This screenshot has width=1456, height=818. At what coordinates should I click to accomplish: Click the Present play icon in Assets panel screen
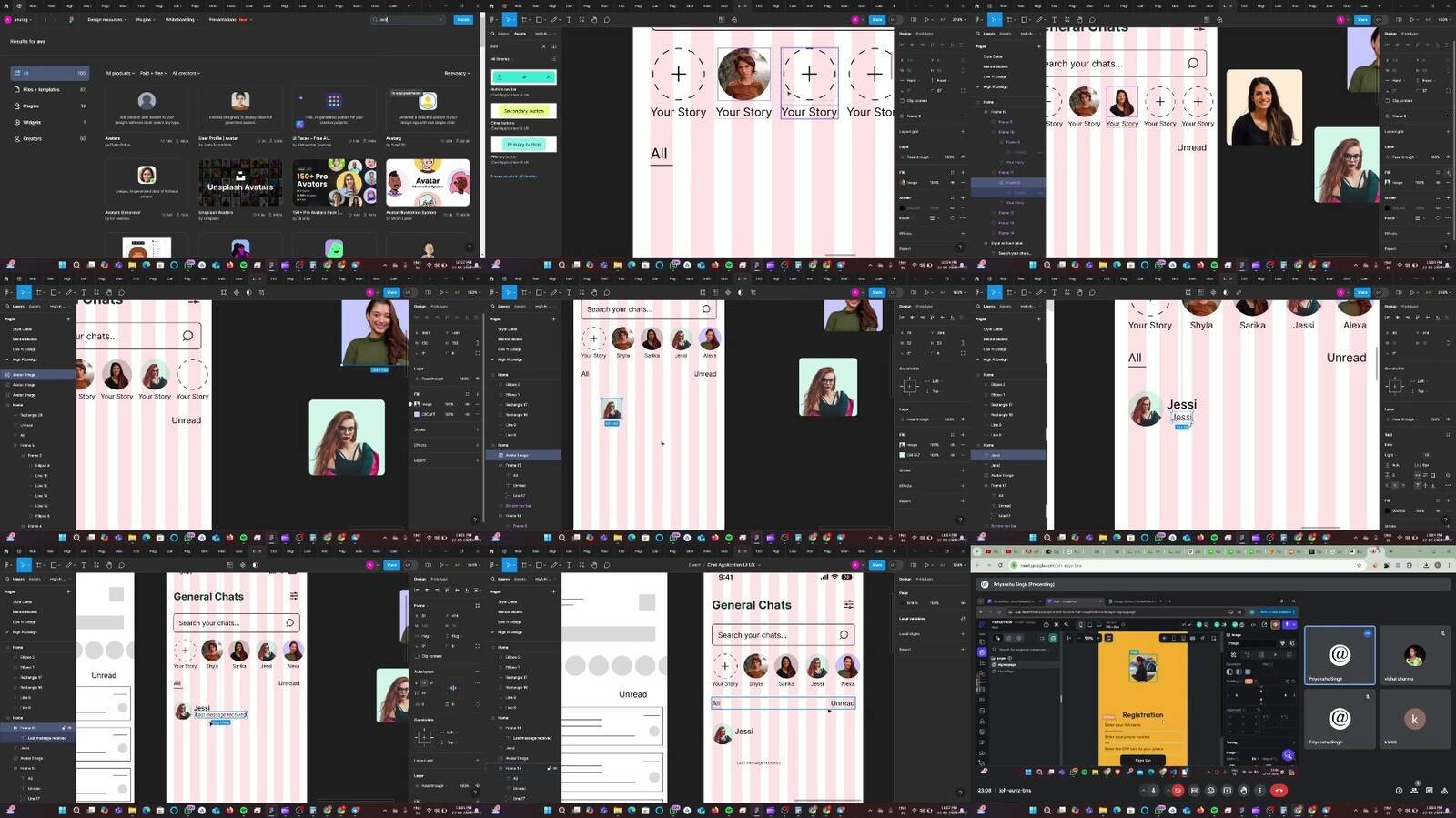click(x=927, y=20)
